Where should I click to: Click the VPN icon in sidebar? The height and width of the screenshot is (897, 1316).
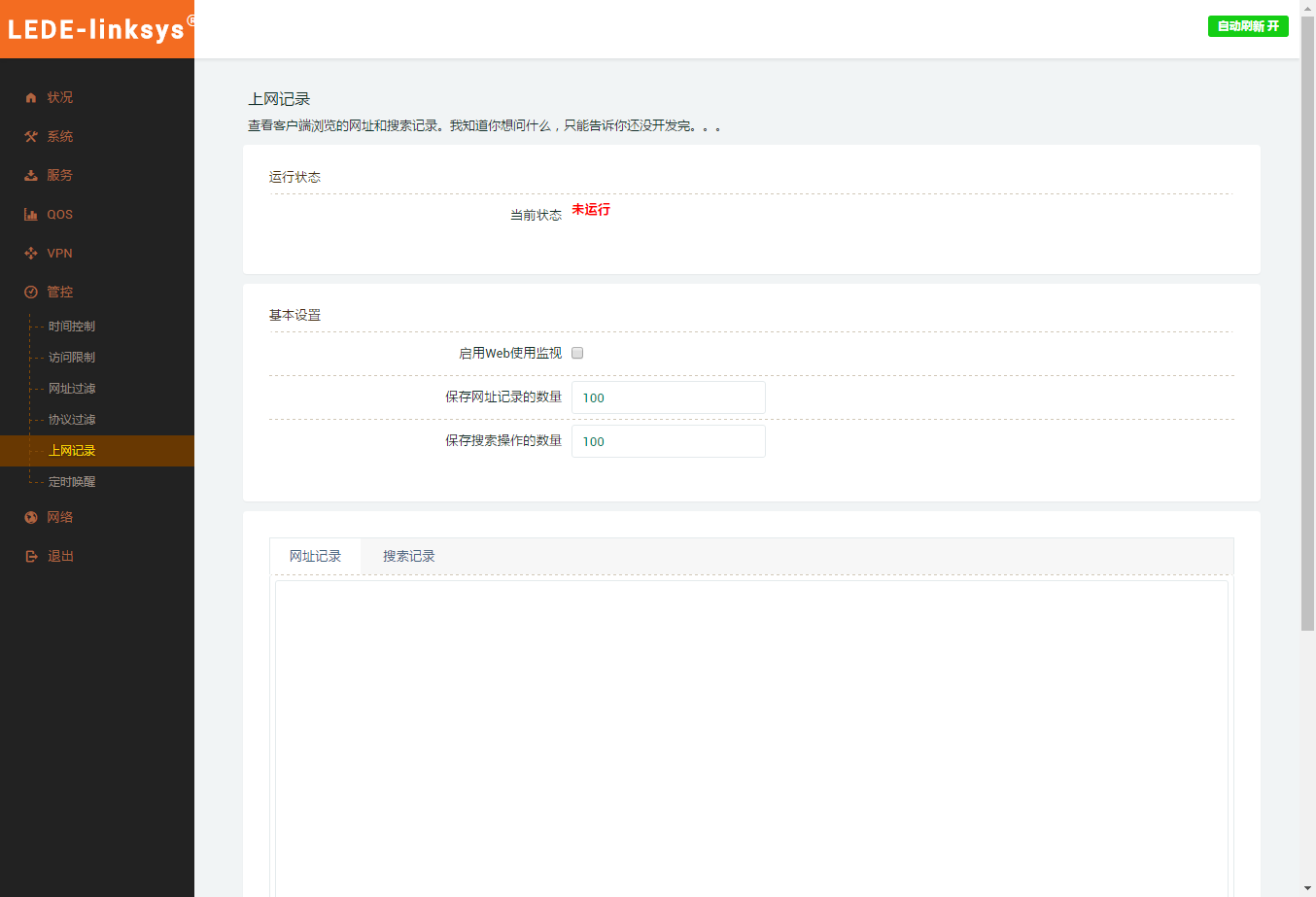click(x=31, y=254)
